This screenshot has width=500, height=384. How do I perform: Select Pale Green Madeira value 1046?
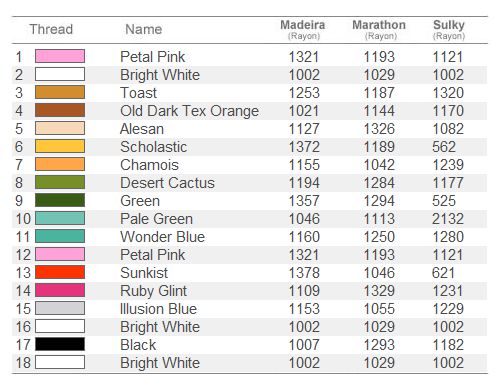click(x=304, y=219)
